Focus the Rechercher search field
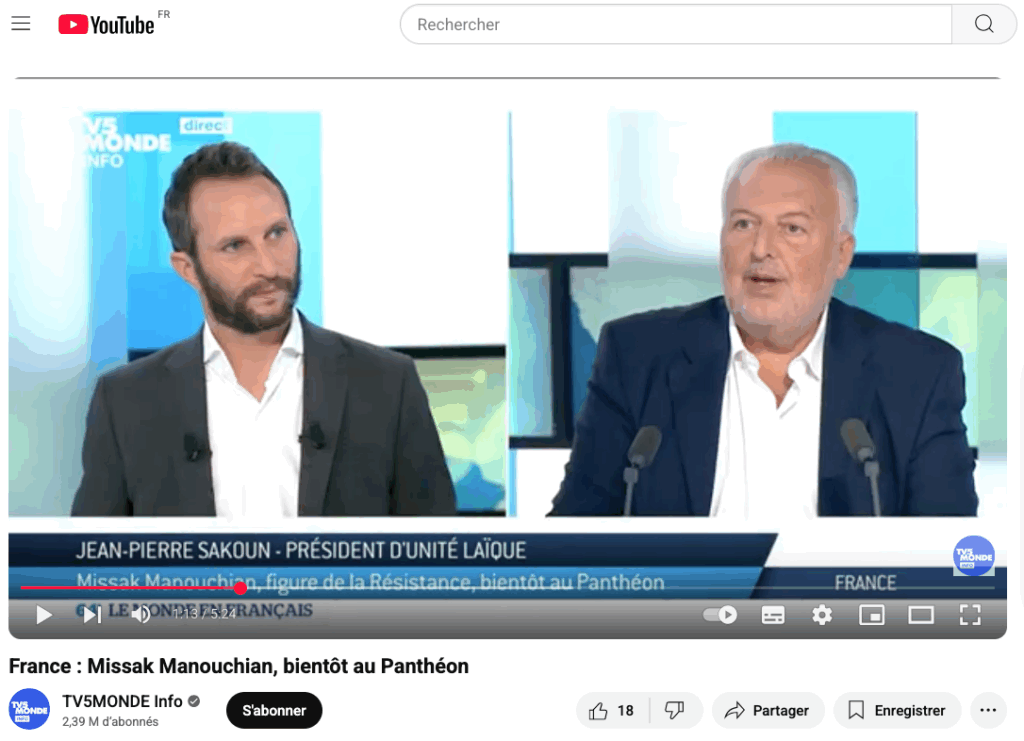The height and width of the screenshot is (741, 1024). tap(676, 24)
